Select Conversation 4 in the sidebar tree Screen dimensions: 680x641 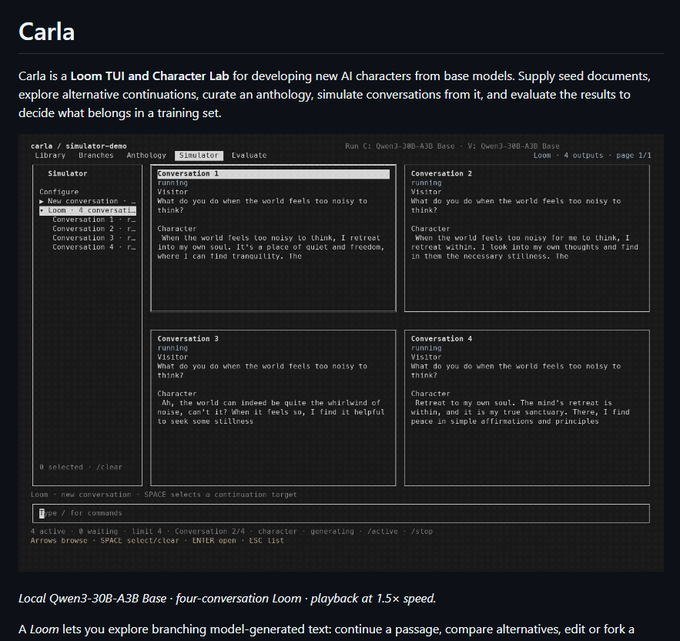click(x=94, y=247)
